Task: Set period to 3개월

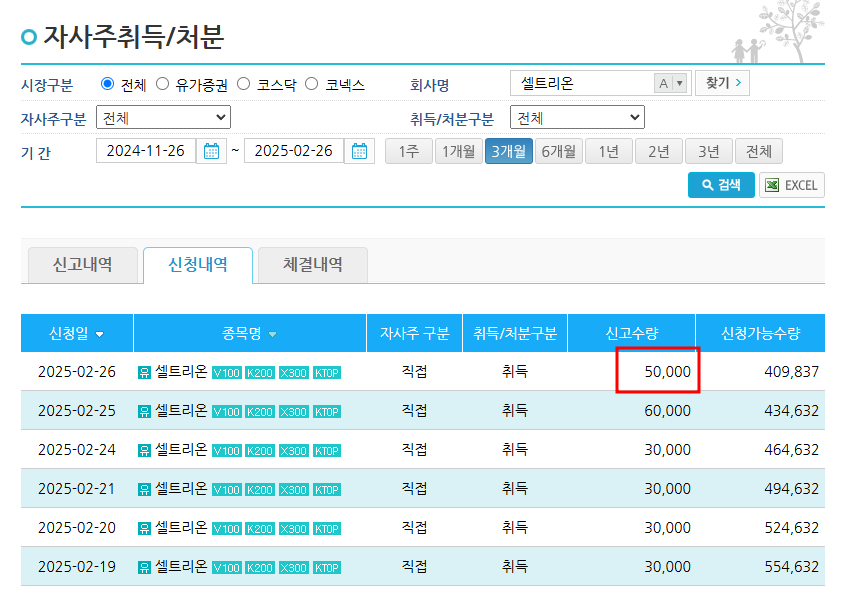Action: click(509, 151)
